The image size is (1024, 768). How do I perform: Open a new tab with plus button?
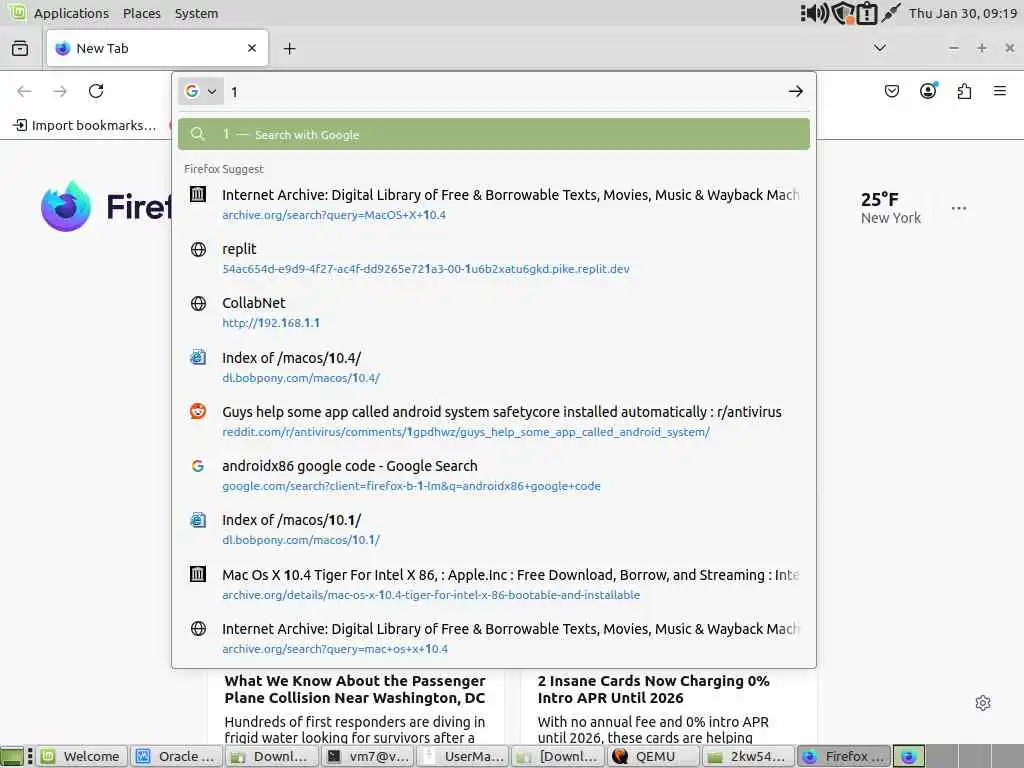289,48
